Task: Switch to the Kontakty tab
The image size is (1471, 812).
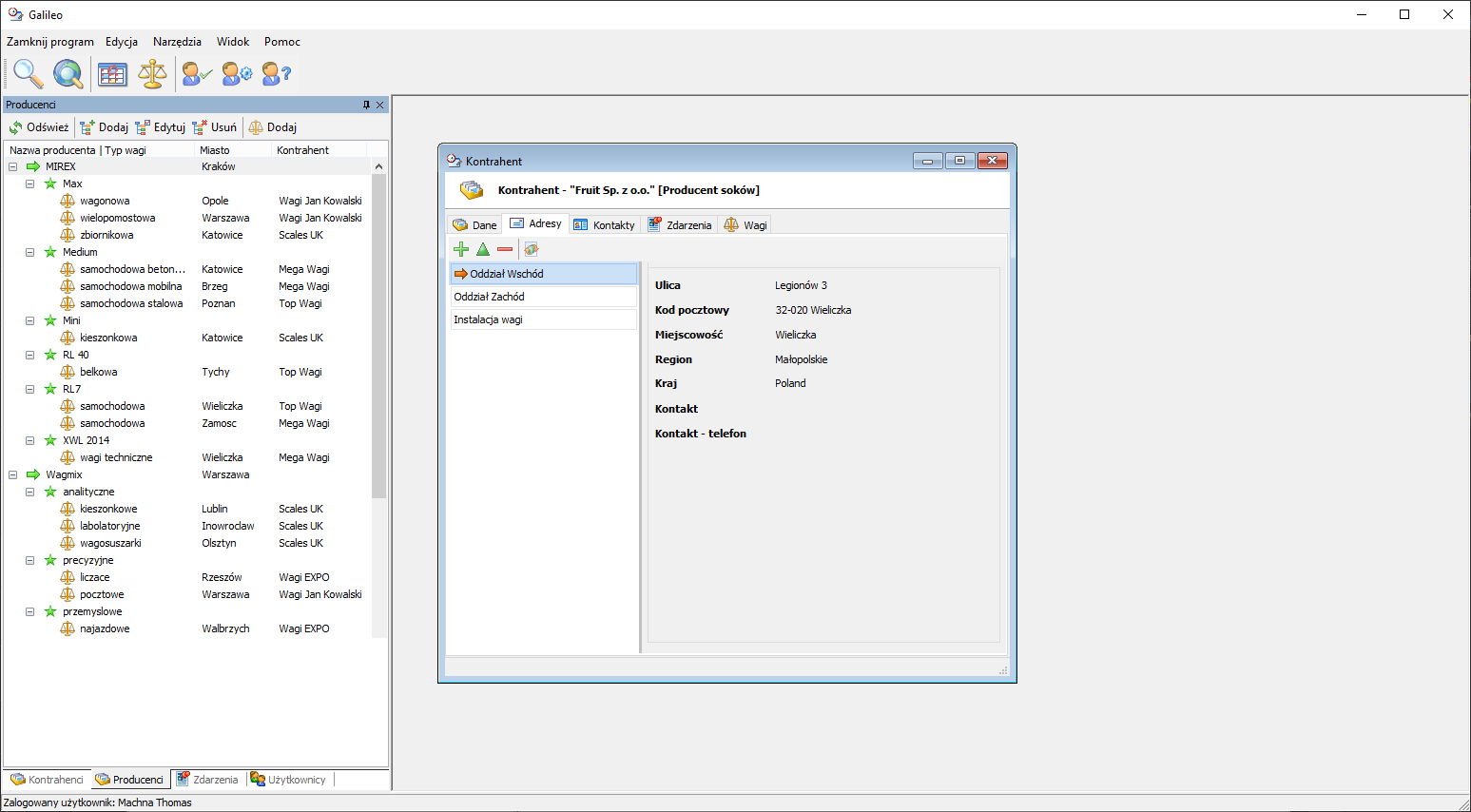Action: [x=605, y=225]
